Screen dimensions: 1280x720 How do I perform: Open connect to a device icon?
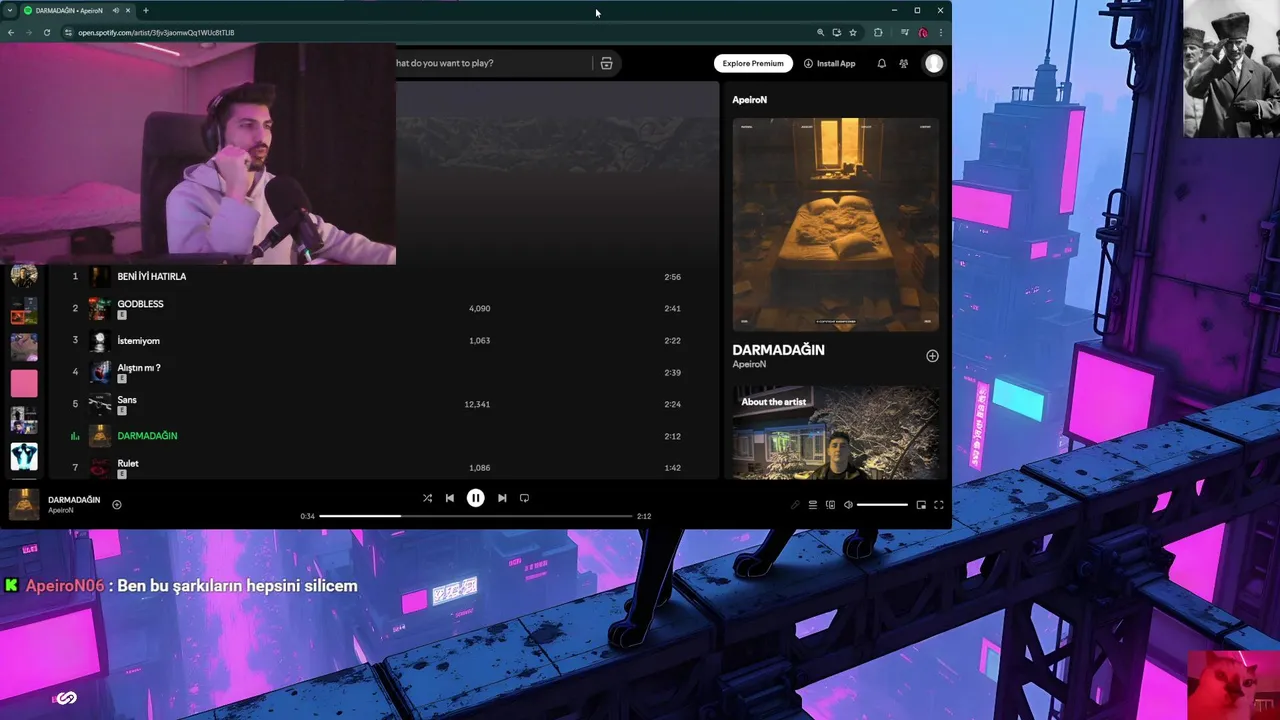[830, 505]
